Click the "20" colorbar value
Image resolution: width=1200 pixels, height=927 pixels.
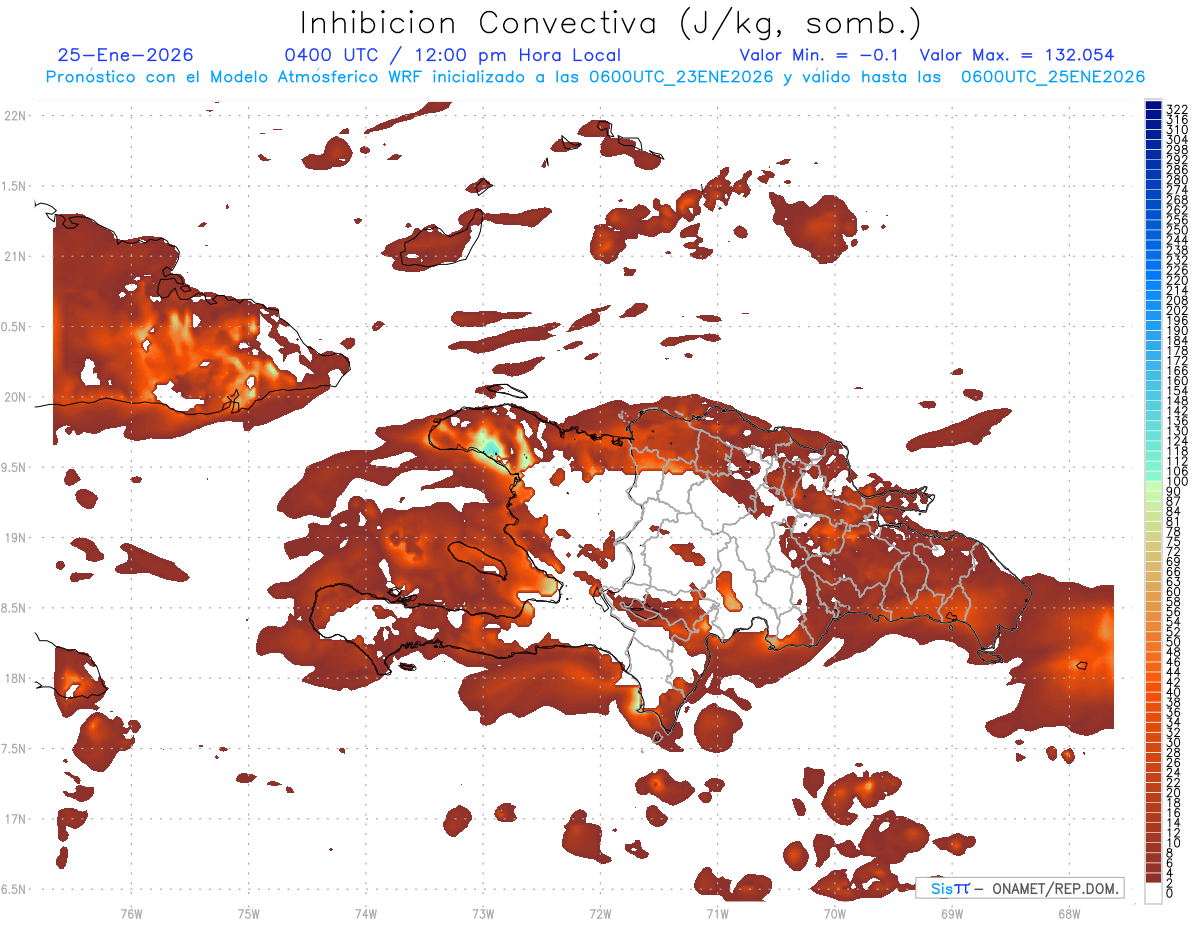pyautogui.click(x=1174, y=792)
